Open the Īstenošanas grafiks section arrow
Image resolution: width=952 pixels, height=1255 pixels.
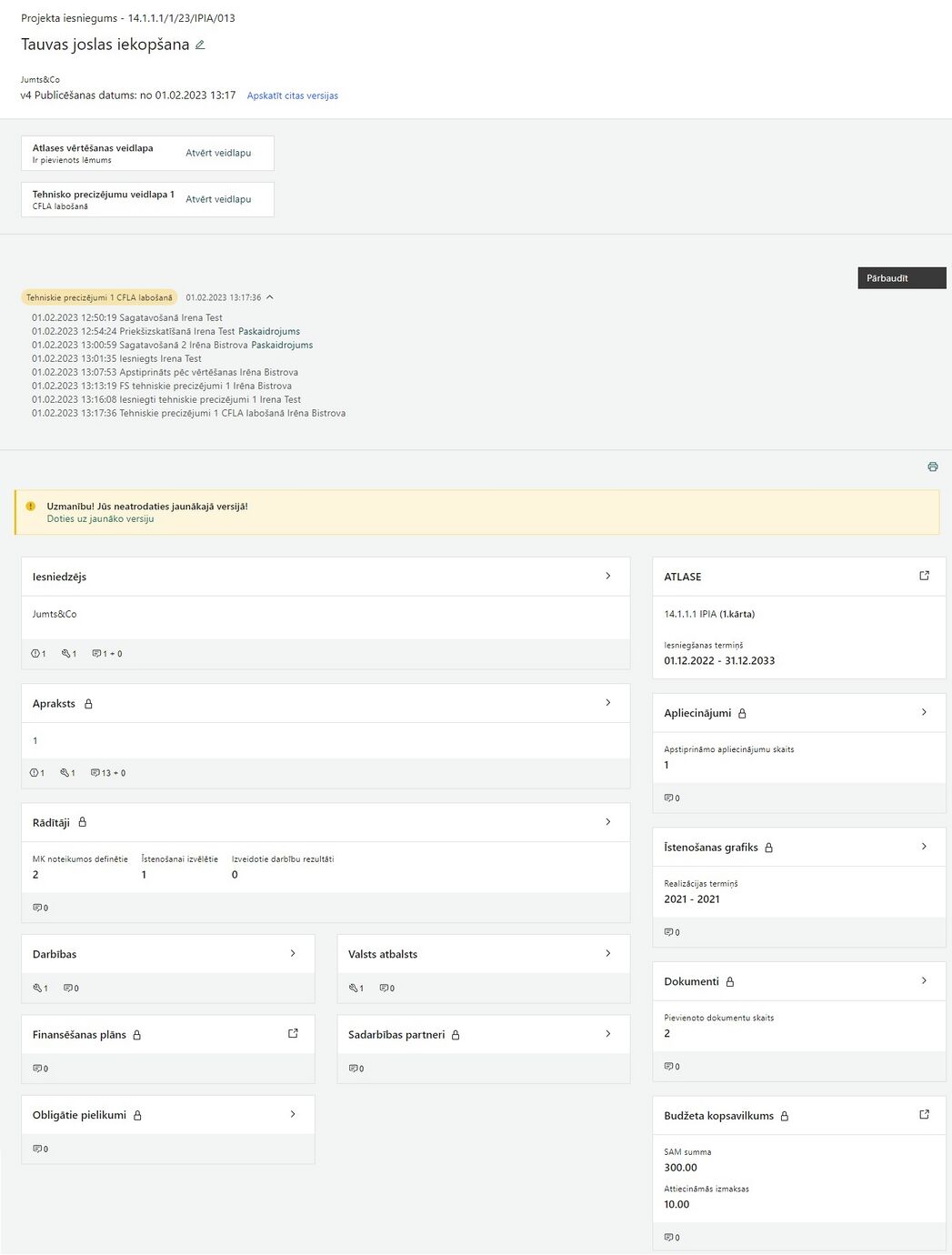(924, 847)
